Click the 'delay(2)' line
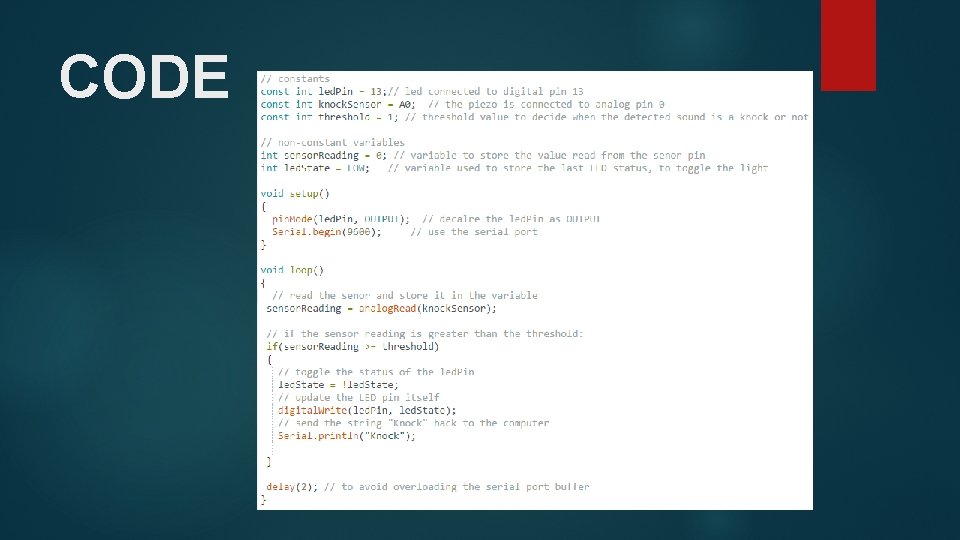The image size is (960, 540). [428, 487]
